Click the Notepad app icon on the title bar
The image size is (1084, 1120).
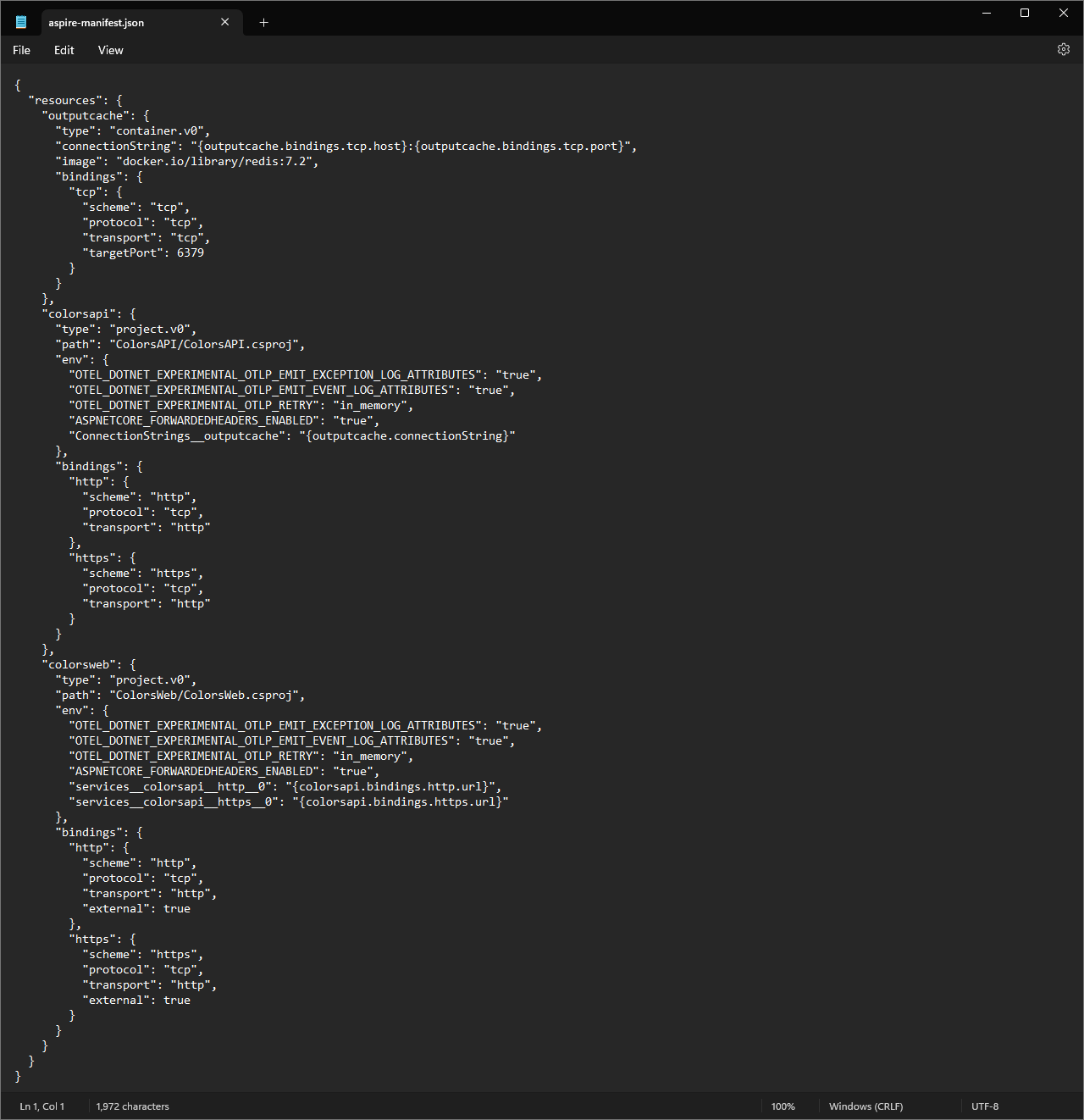click(x=19, y=21)
